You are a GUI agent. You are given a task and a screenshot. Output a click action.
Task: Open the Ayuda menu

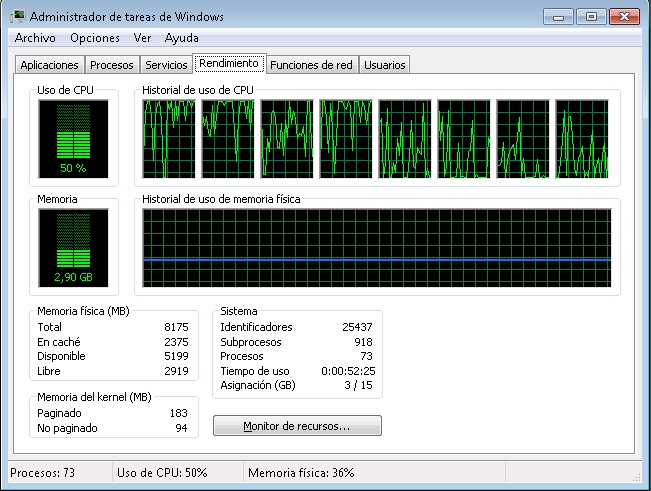(x=181, y=38)
